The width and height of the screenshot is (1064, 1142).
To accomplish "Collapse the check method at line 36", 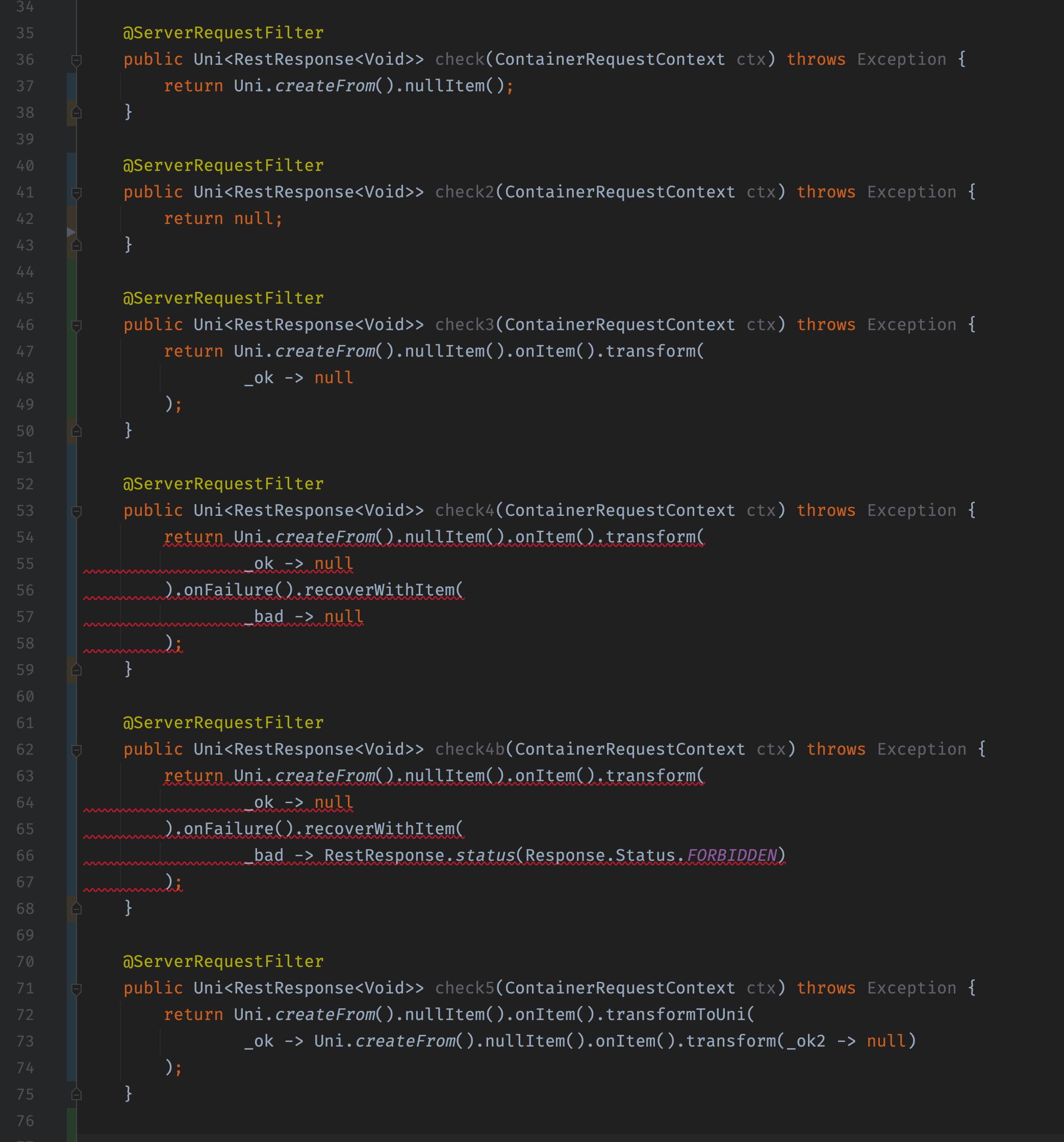I will click(x=77, y=60).
